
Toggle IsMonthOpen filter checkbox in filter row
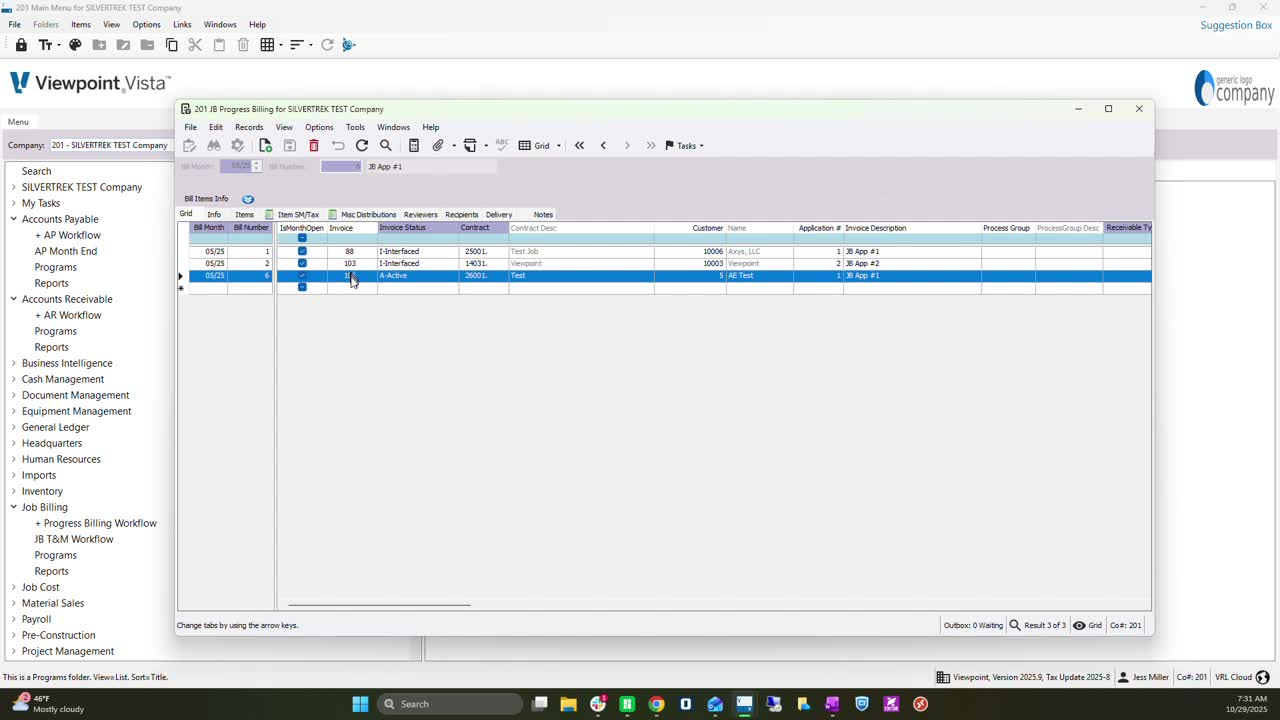click(x=302, y=238)
